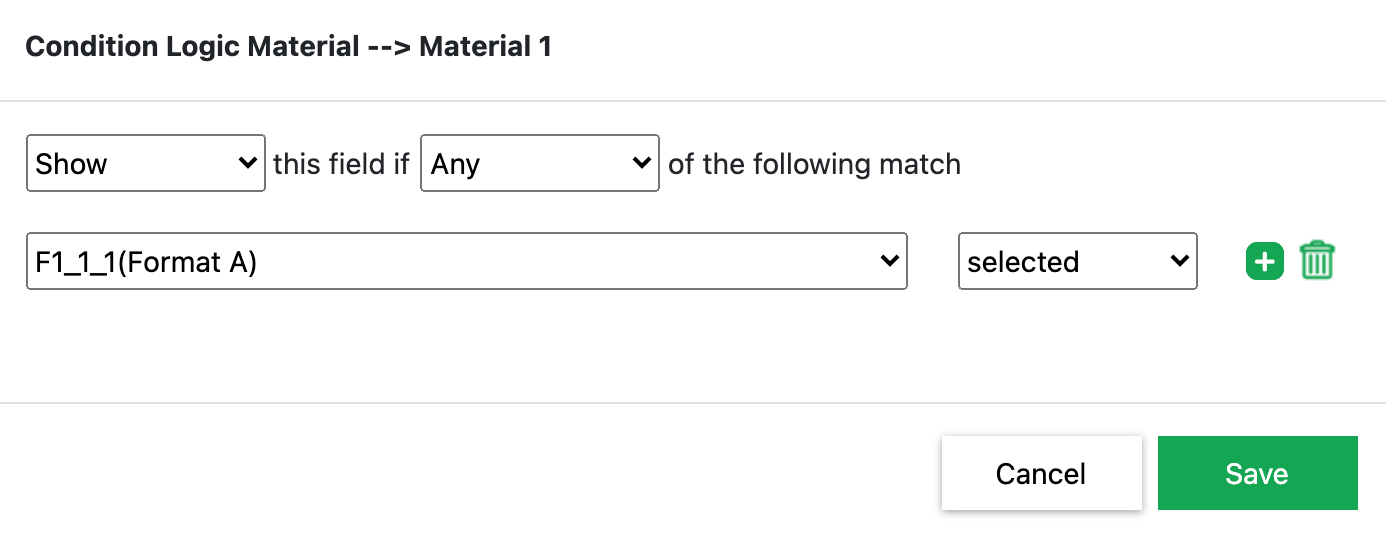This screenshot has width=1386, height=534.
Task: Open the selected state dropdown
Action: pyautogui.click(x=1077, y=262)
